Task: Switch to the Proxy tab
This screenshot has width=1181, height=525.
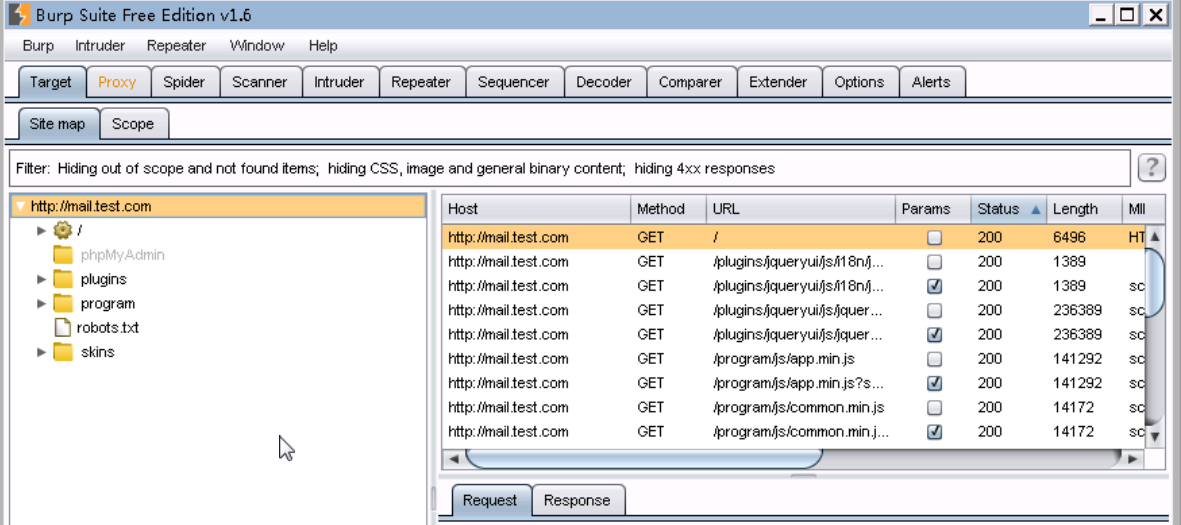Action: [117, 82]
